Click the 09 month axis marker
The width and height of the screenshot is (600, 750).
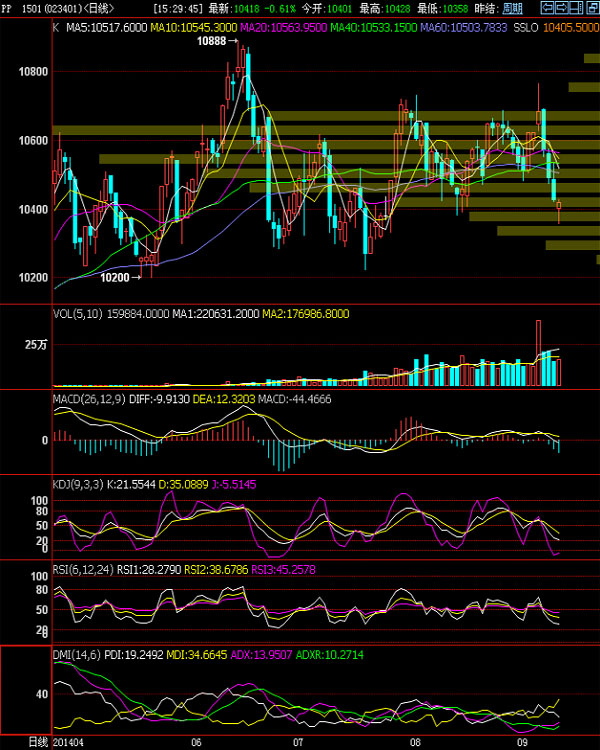[522, 742]
